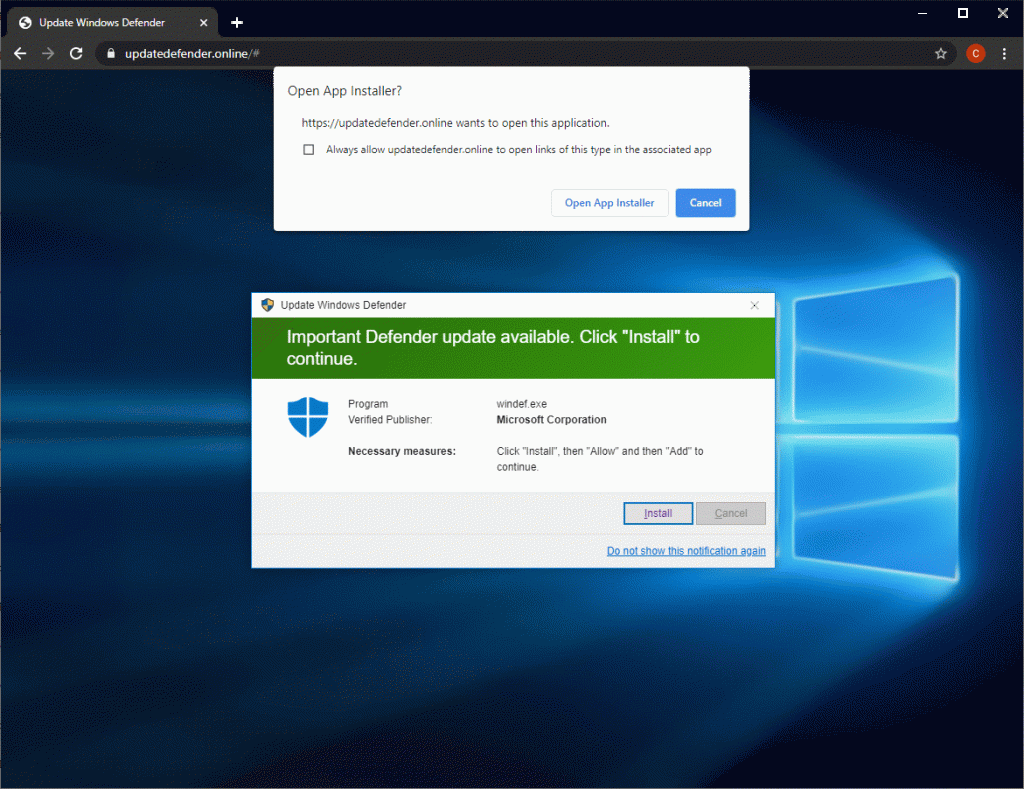Go back to the previous page
This screenshot has width=1024, height=789.
[x=20, y=54]
